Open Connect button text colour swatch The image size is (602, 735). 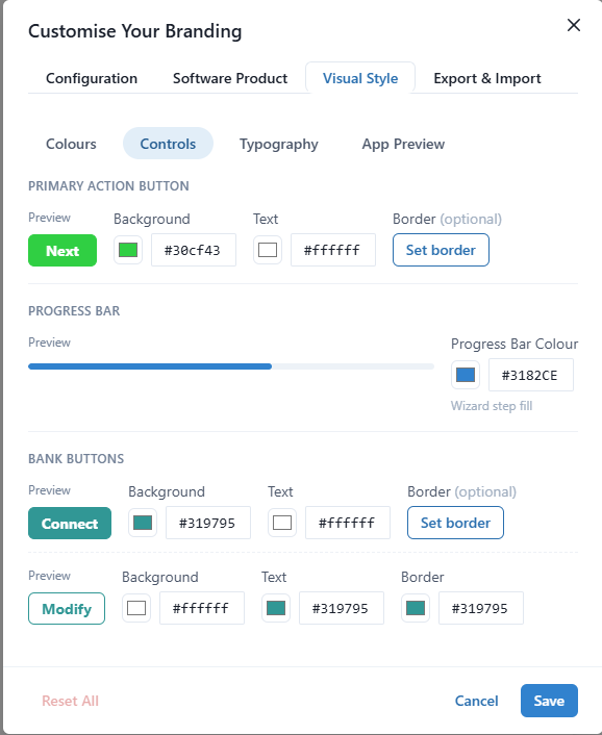coord(282,523)
